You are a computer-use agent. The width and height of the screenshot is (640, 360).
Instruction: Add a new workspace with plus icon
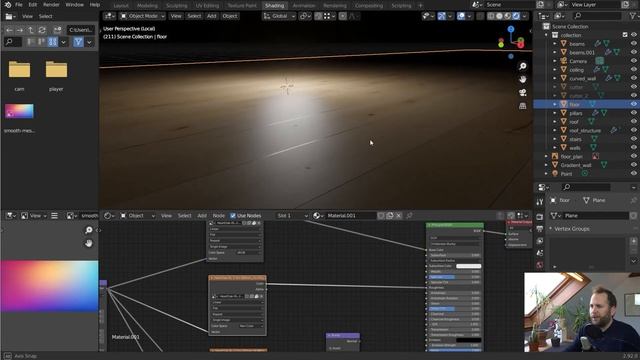[x=420, y=6]
